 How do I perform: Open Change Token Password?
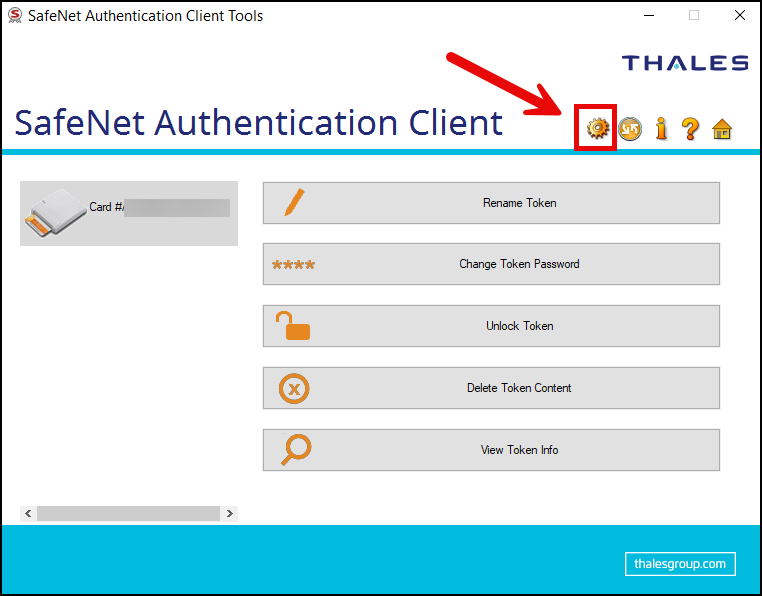(x=491, y=265)
